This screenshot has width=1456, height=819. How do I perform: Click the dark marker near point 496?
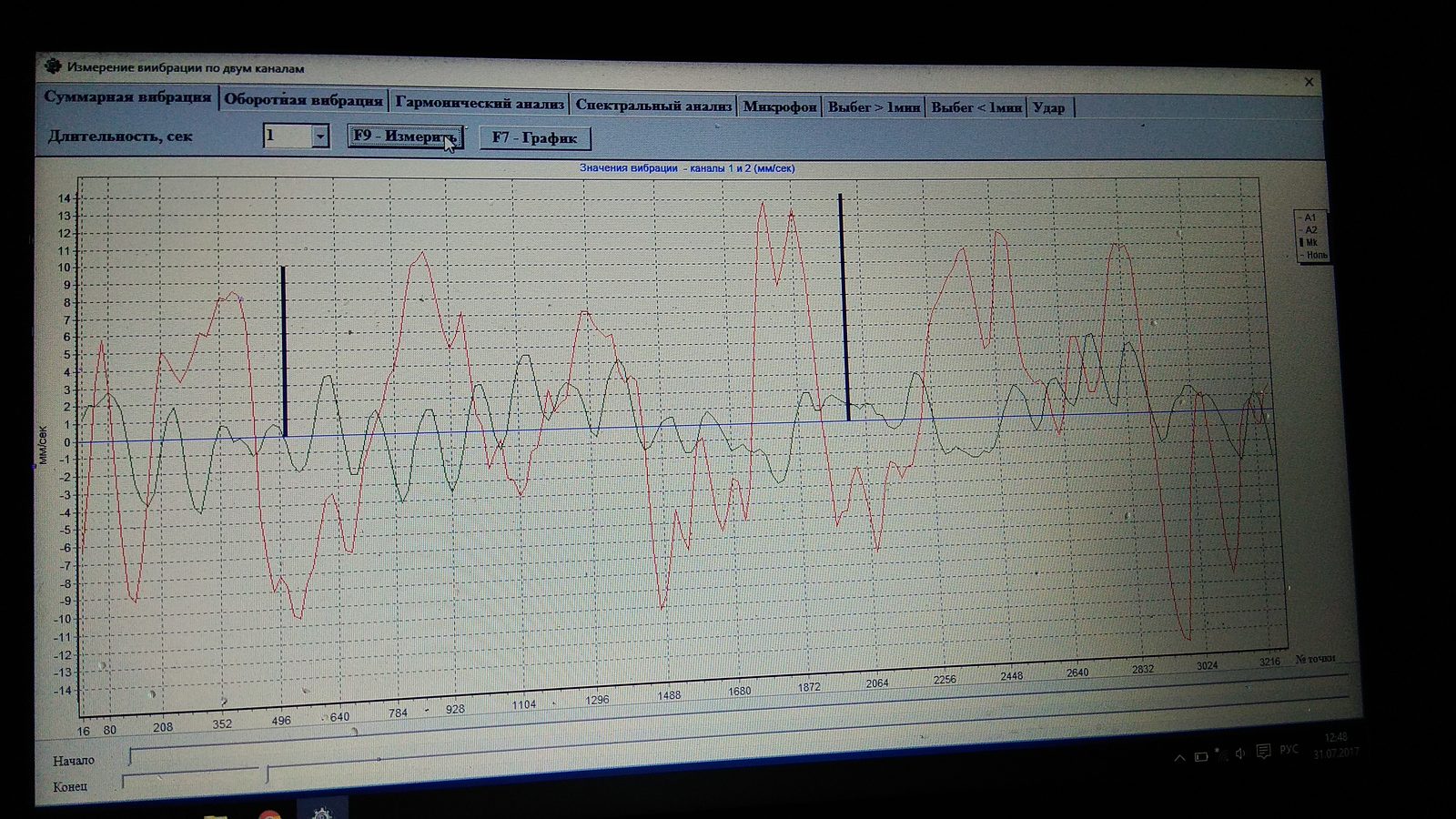[284, 351]
